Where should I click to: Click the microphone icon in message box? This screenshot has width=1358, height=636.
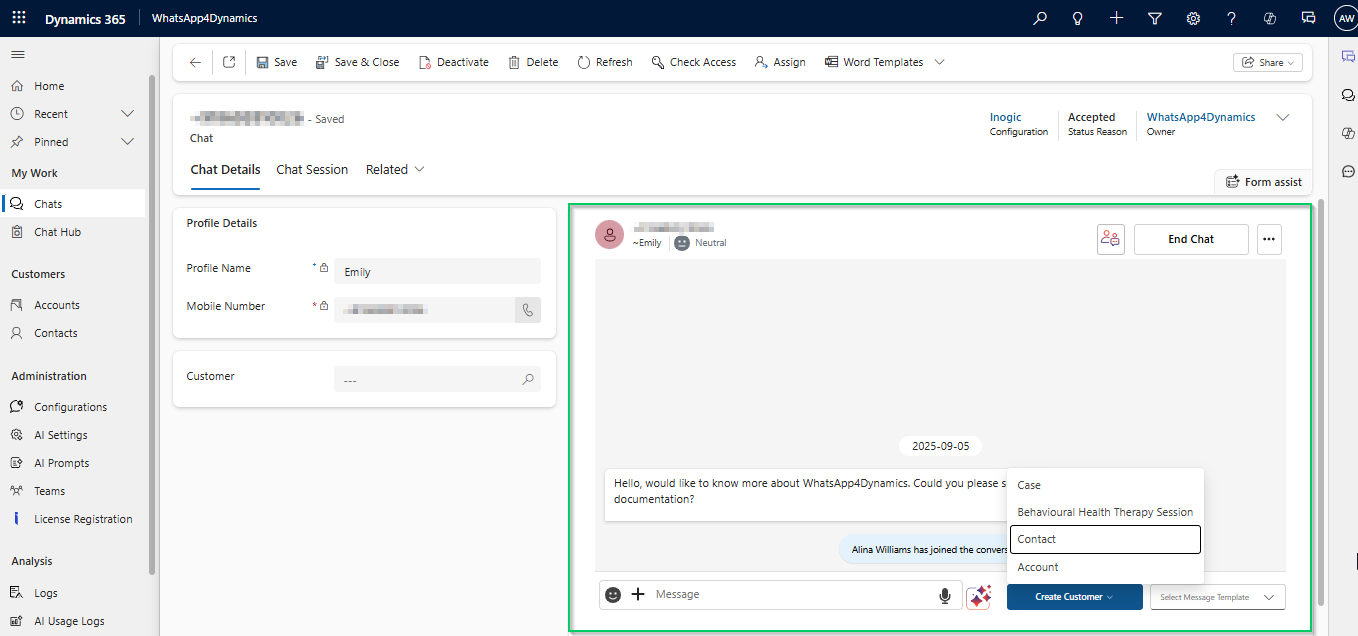pyautogui.click(x=945, y=596)
